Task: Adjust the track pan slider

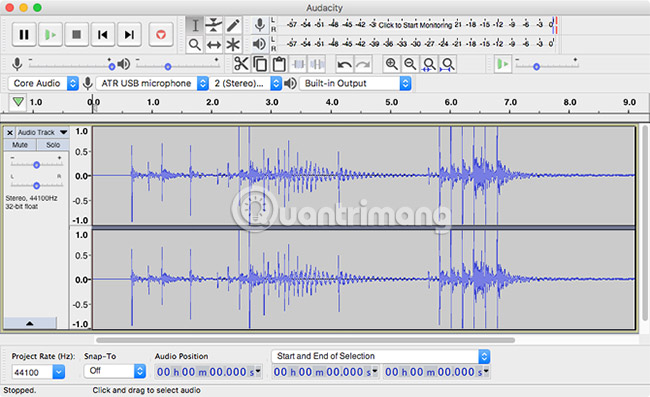Action: click(x=36, y=185)
